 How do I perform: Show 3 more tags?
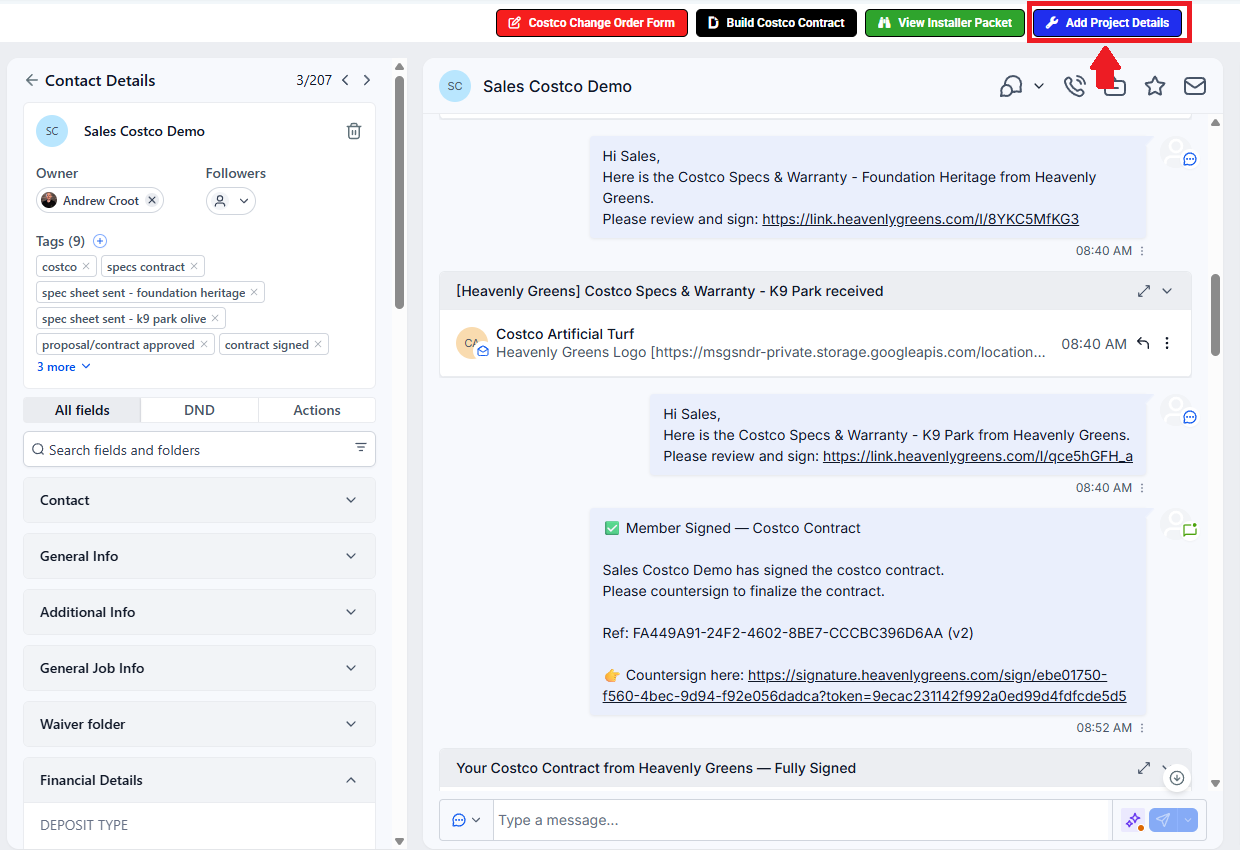click(64, 367)
